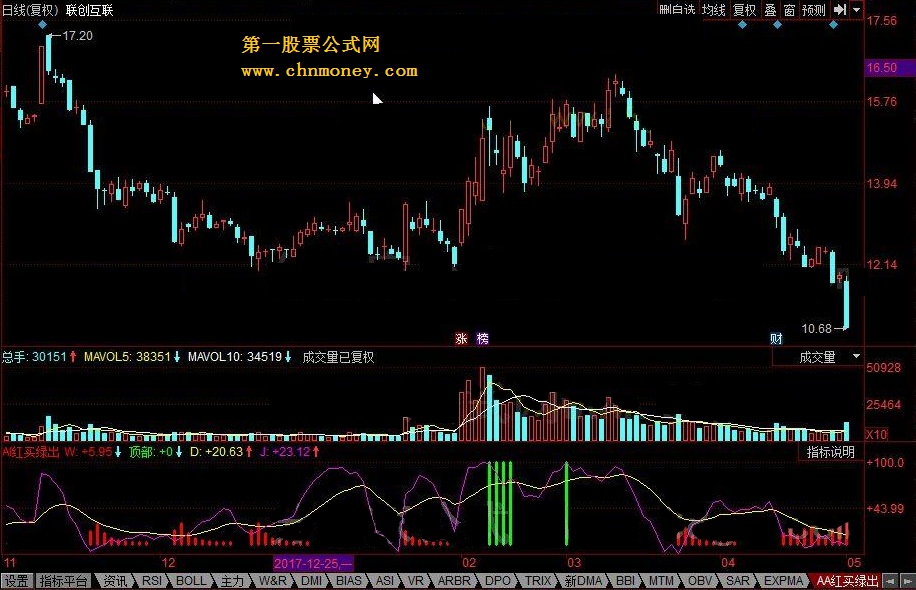Select the MTM indicator tab
The width and height of the screenshot is (916, 590).
click(x=661, y=581)
